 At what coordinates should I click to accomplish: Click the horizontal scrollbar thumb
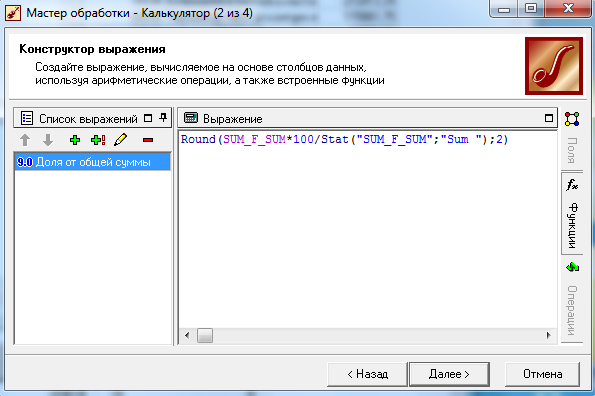pyautogui.click(x=205, y=335)
